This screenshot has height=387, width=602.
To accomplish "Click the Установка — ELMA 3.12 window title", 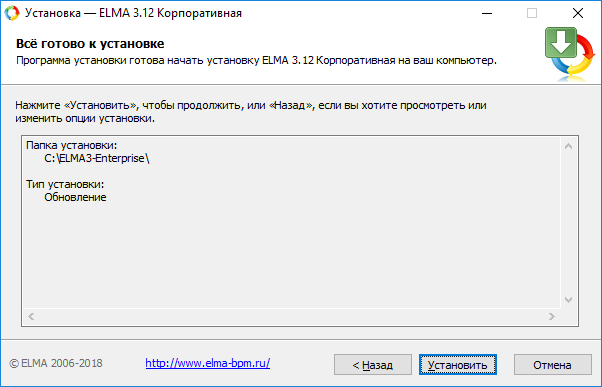I will [133, 13].
